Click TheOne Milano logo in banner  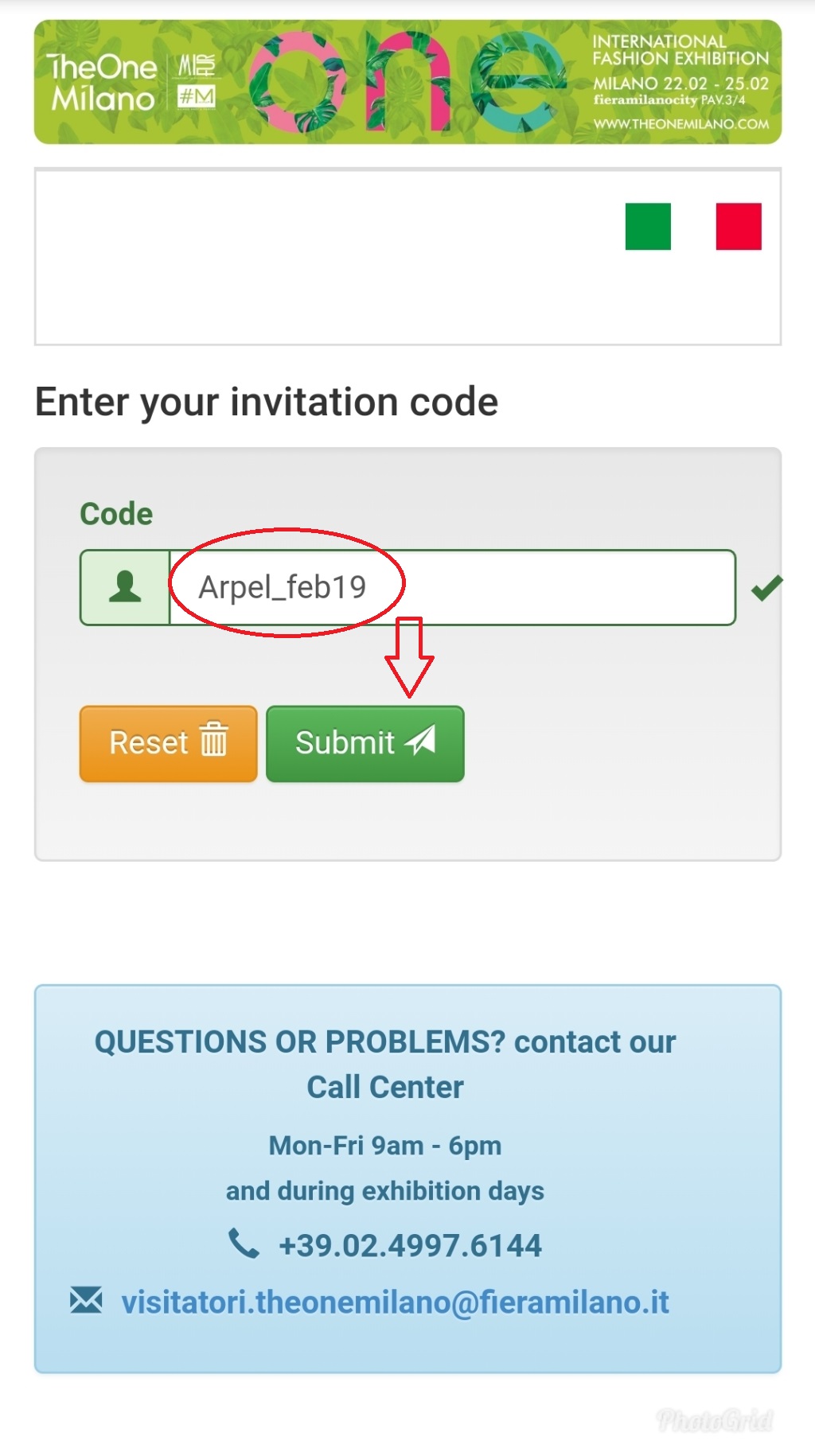[x=102, y=83]
